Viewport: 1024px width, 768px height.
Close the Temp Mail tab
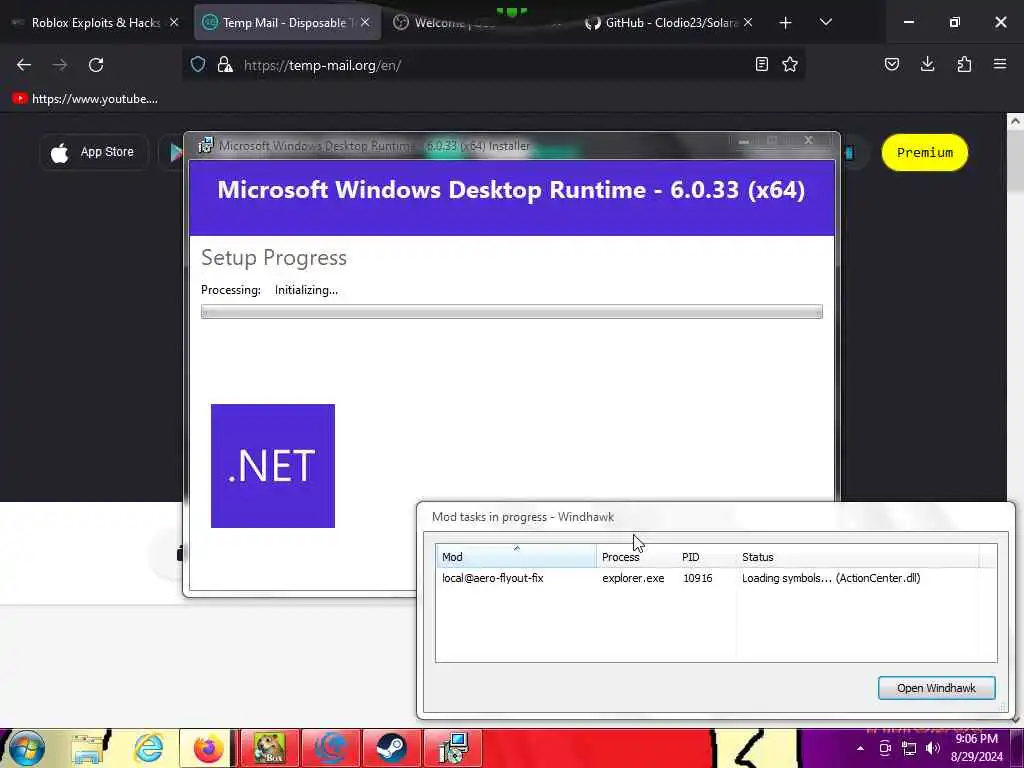(365, 22)
